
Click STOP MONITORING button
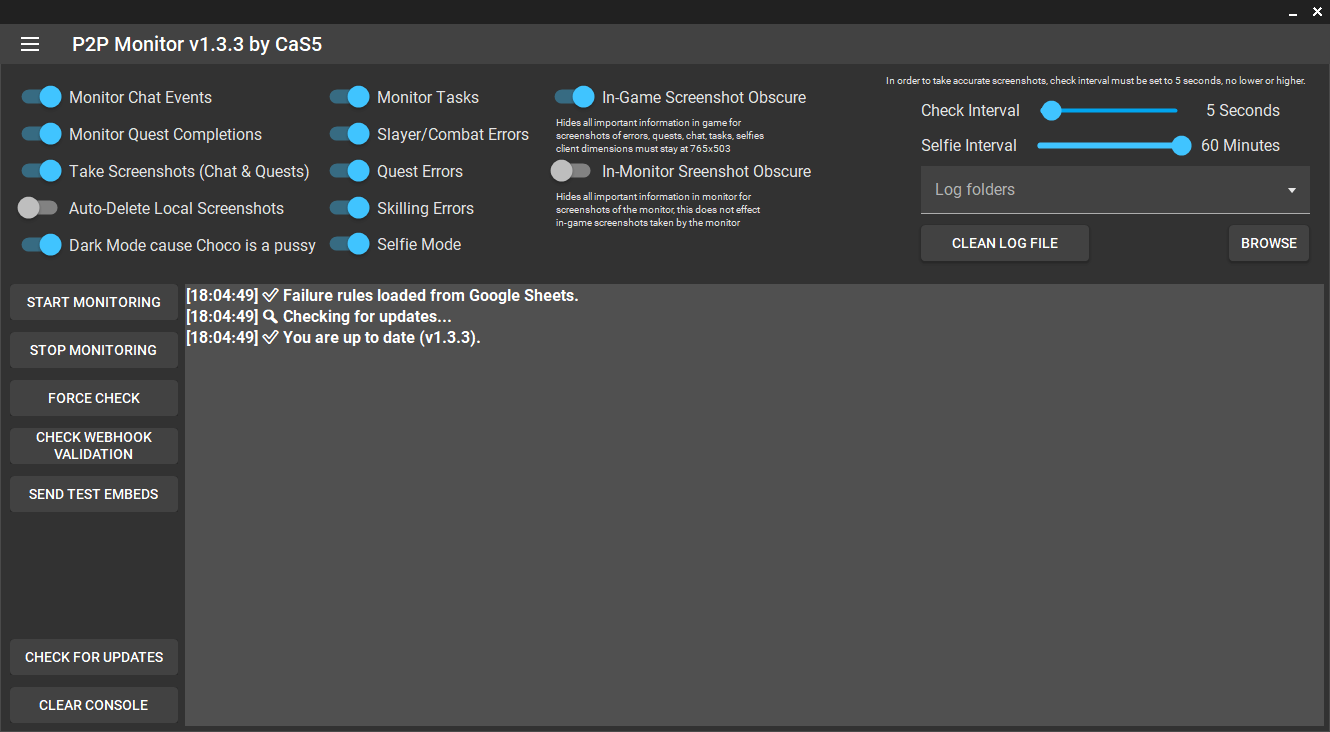94,350
